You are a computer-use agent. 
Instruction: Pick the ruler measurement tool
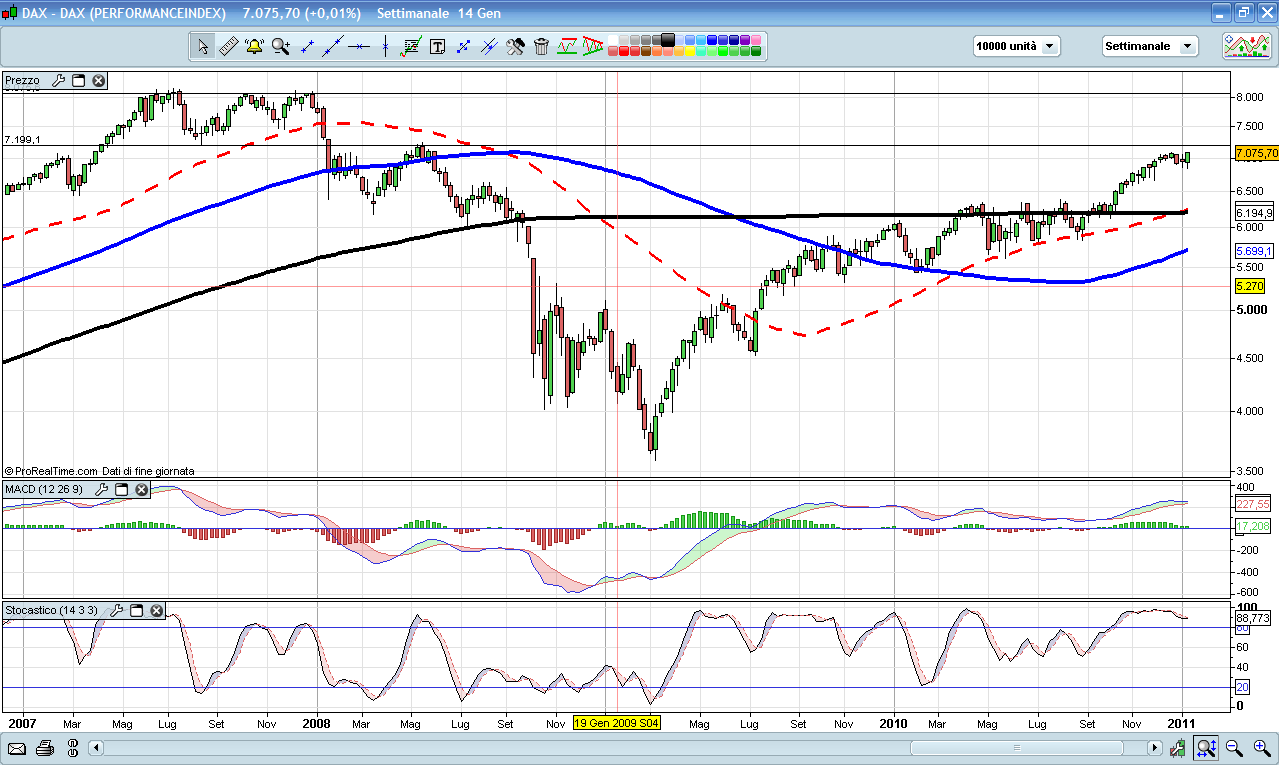coord(228,46)
